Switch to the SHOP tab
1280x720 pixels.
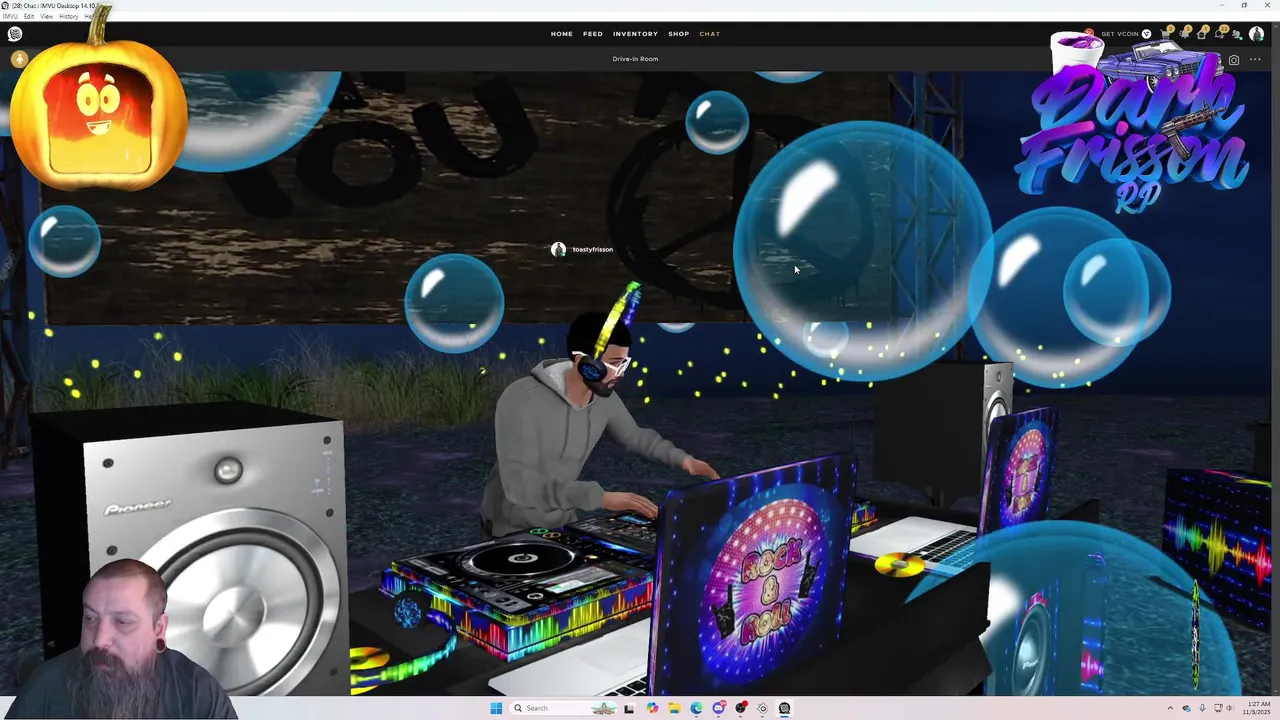678,34
